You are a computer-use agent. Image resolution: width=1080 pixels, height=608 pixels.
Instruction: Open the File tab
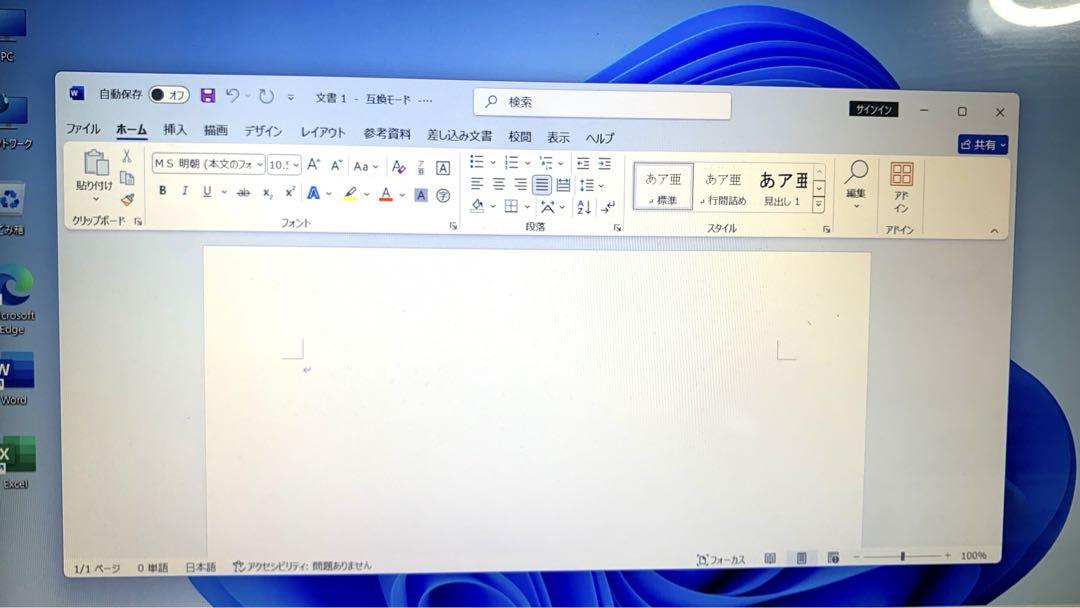coord(83,129)
